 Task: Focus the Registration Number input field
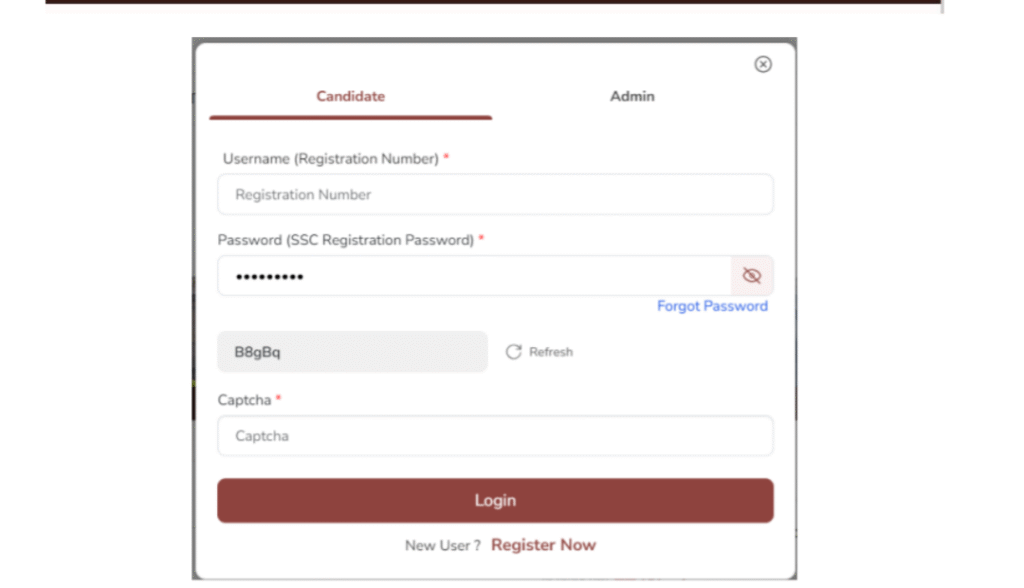[x=495, y=195]
